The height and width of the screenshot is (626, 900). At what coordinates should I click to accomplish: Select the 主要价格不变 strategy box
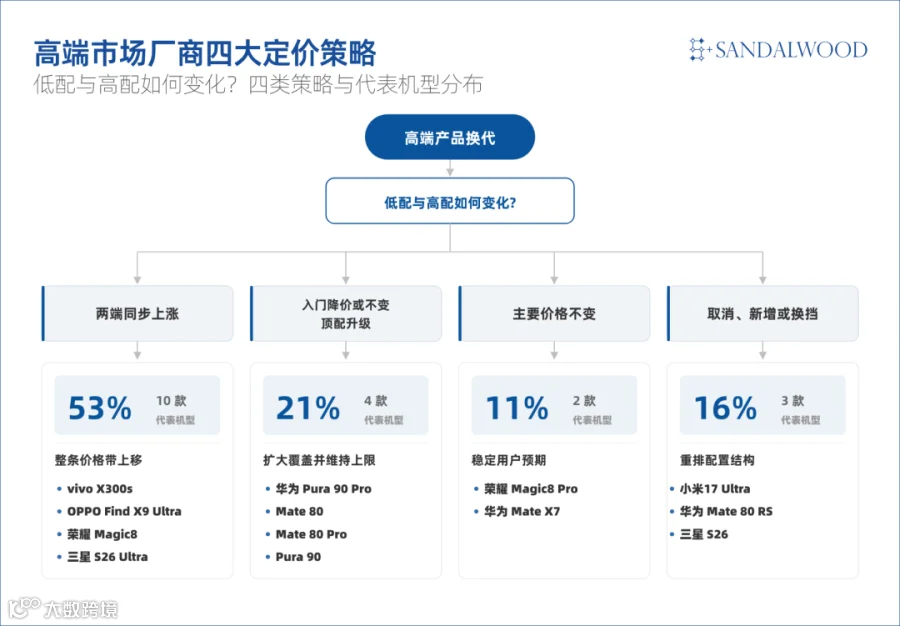point(554,313)
